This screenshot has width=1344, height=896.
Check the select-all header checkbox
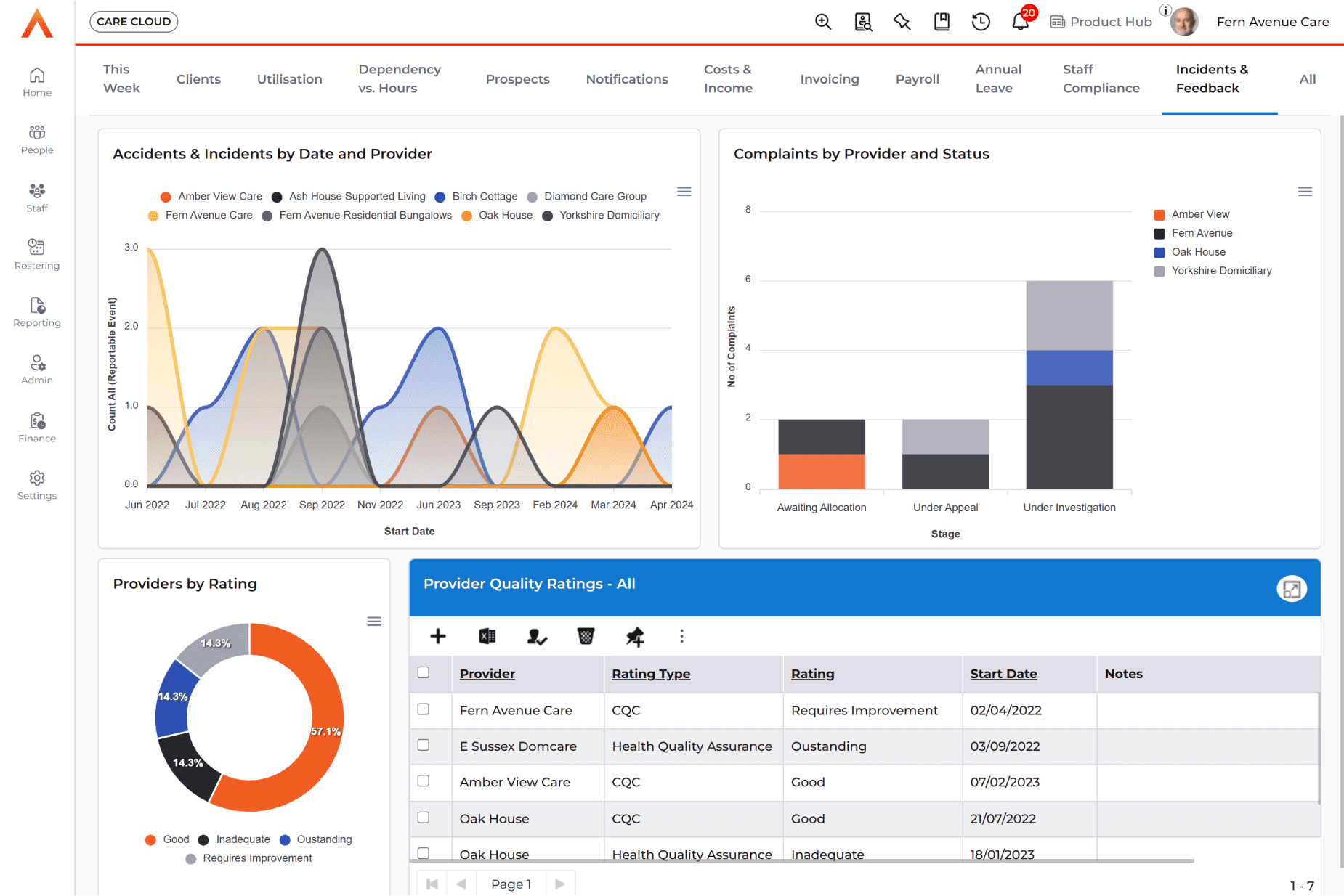point(424,672)
